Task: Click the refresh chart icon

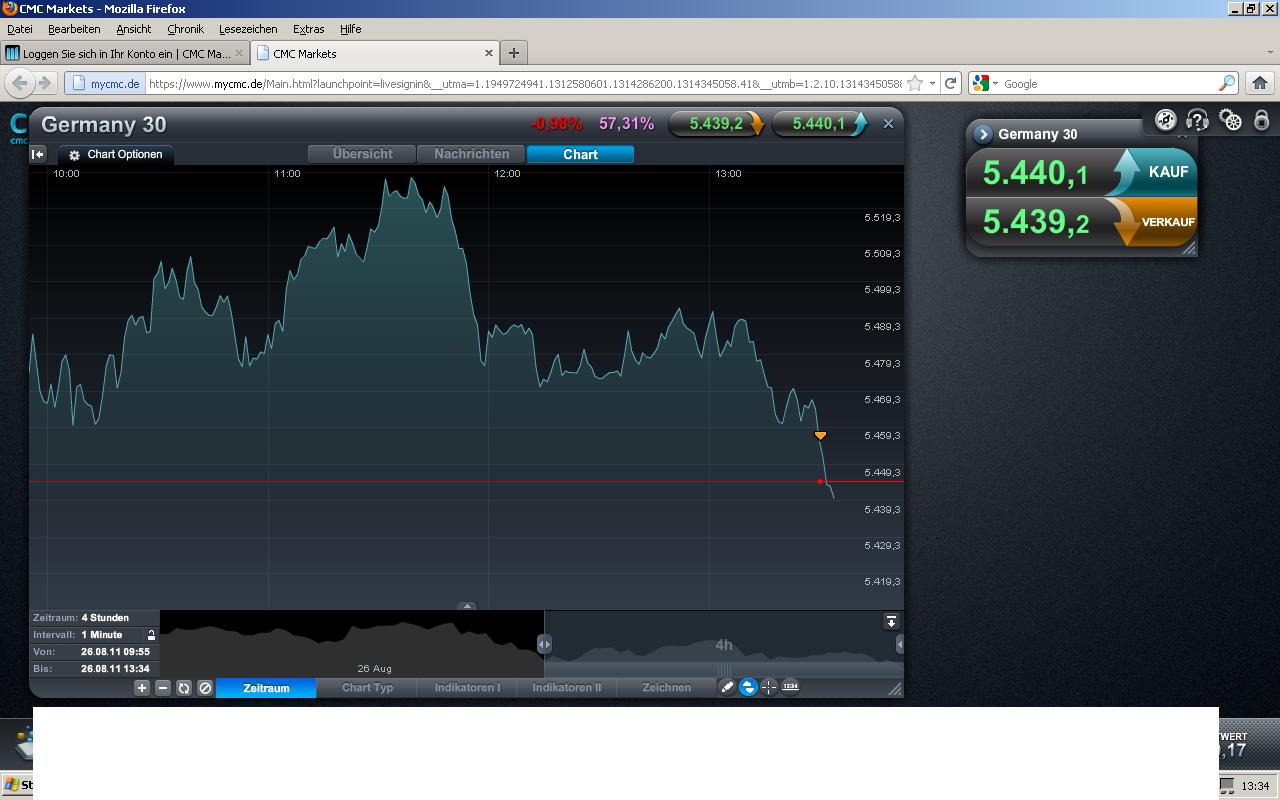Action: [x=184, y=688]
